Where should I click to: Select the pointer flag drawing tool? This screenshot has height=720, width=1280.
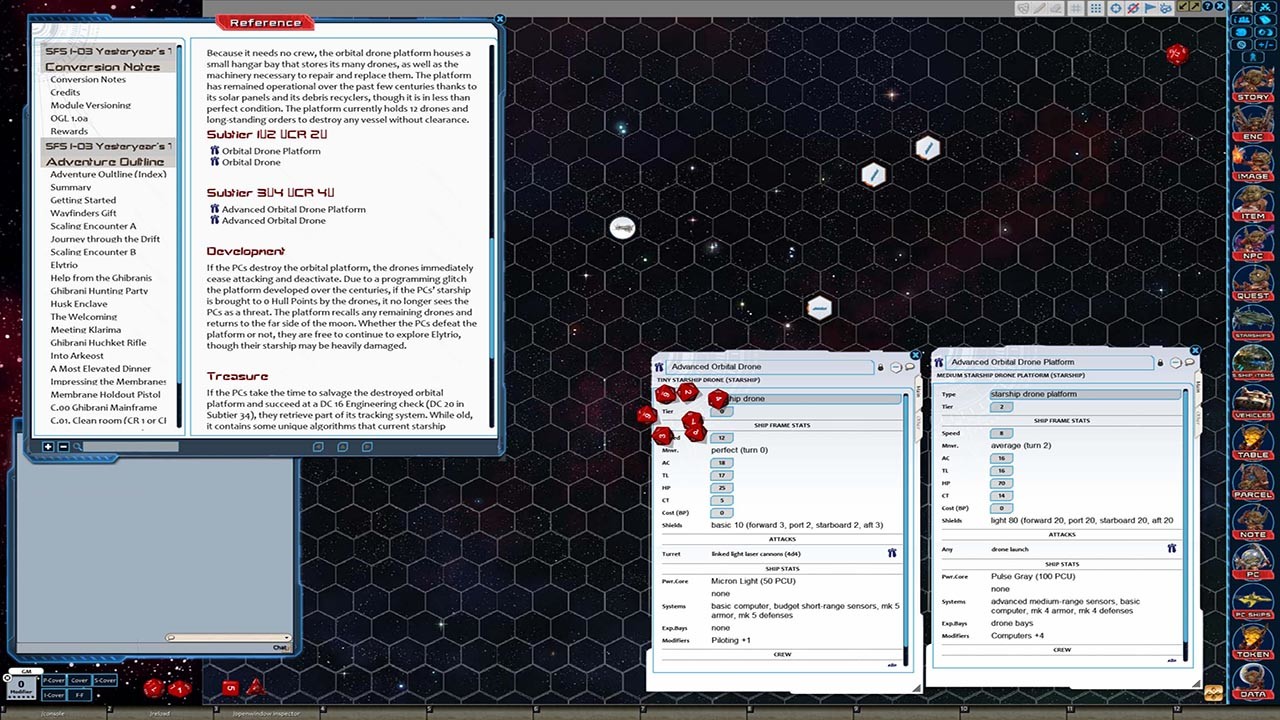1151,7
